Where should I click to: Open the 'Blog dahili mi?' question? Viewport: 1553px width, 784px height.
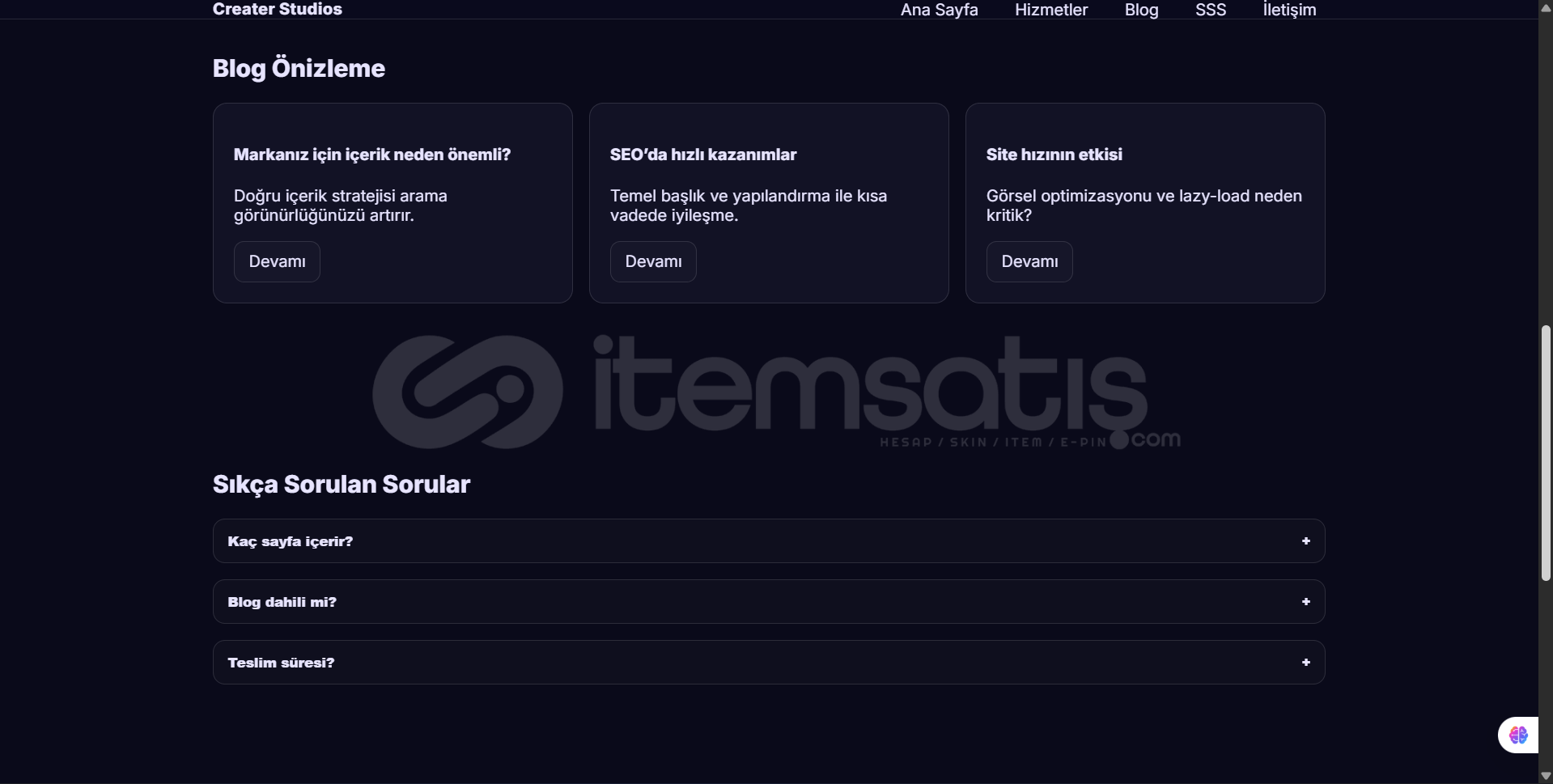[x=768, y=602]
